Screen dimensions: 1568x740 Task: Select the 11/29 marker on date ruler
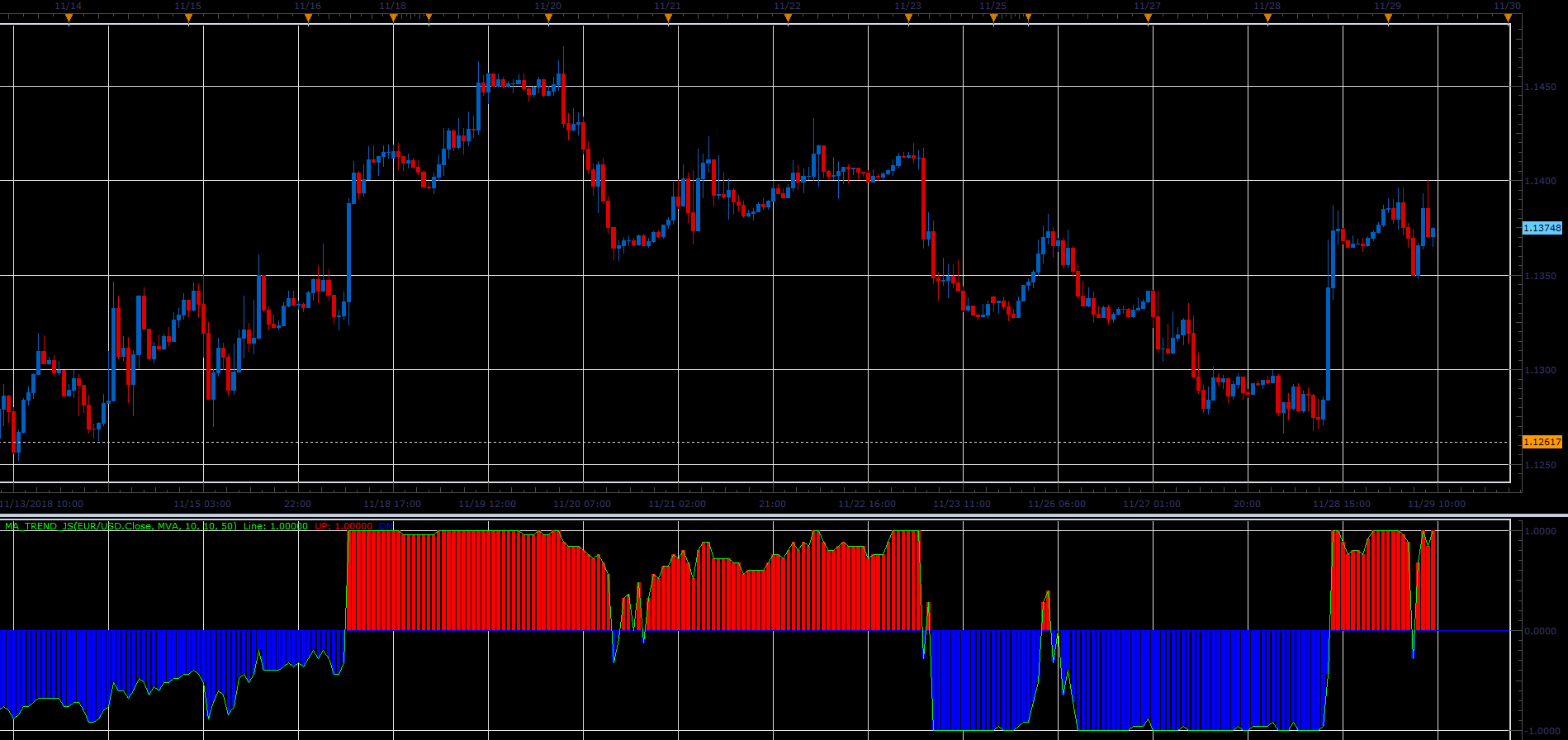[x=1388, y=17]
